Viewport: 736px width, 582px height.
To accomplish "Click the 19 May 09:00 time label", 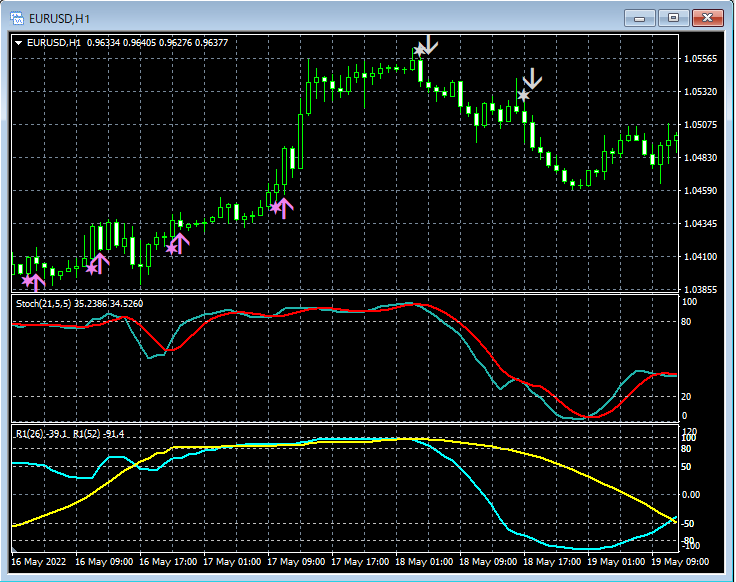I will tap(680, 562).
